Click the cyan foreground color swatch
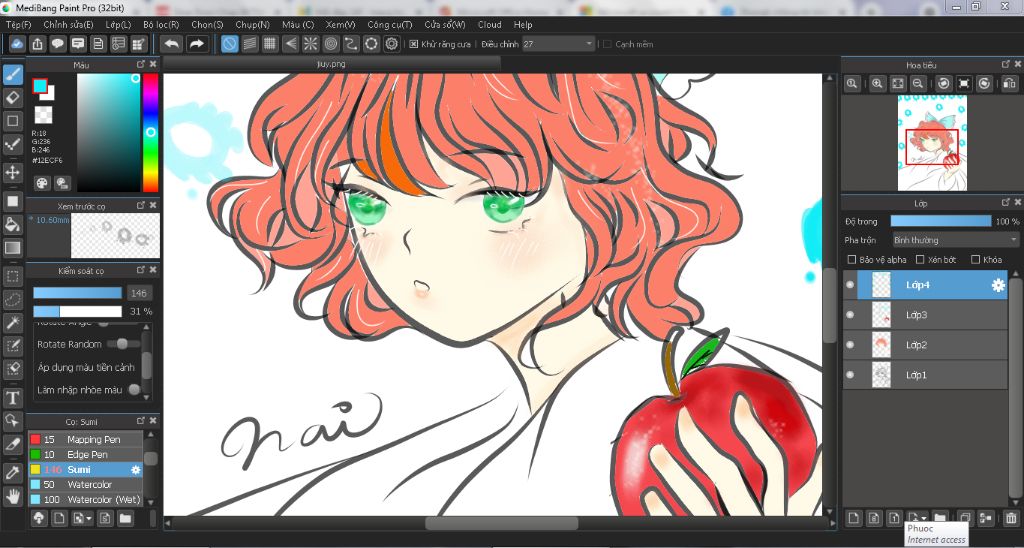The width and height of the screenshot is (1024, 548). tap(40, 86)
